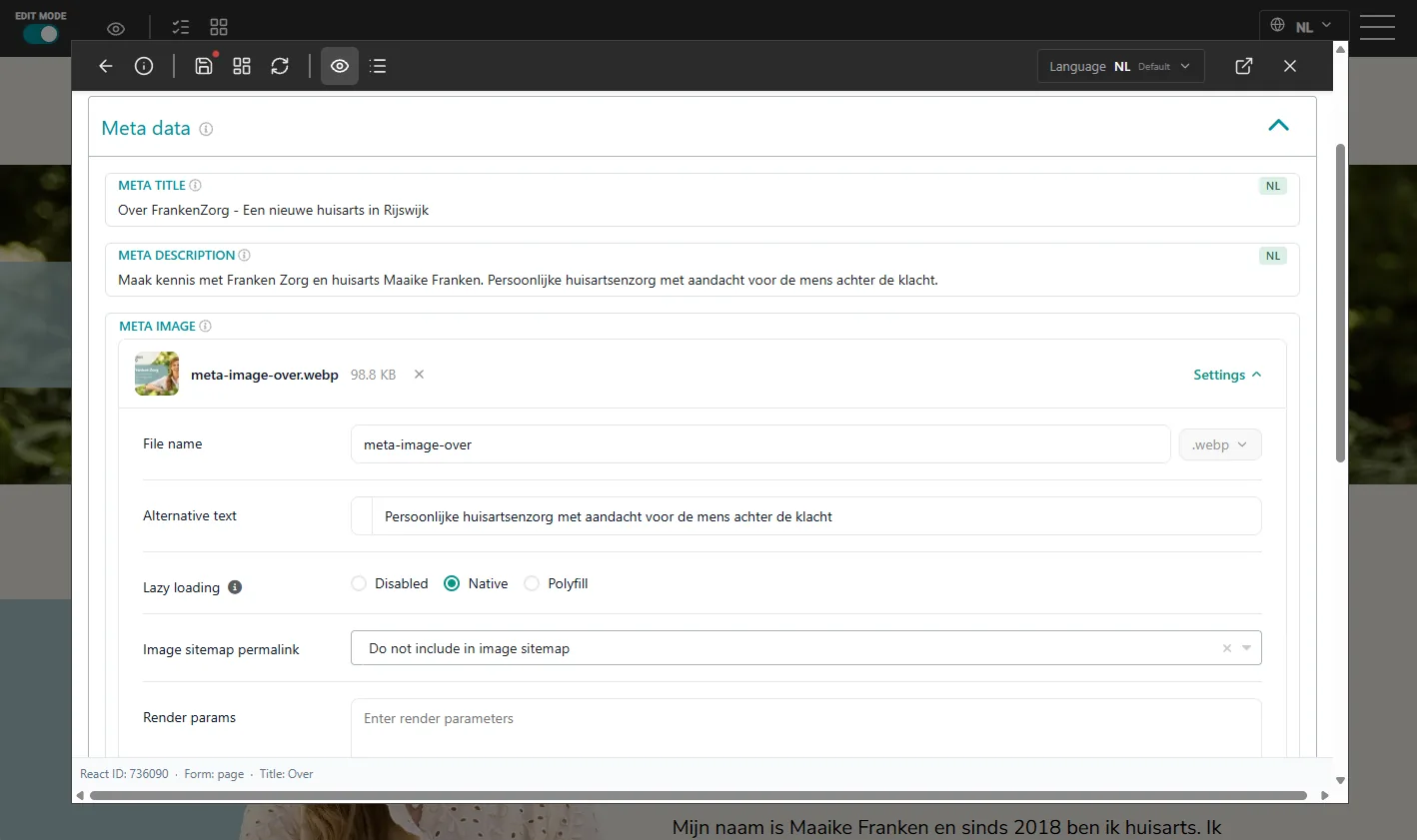Click the vertical scrollbar of the editor panel

click(1340, 304)
